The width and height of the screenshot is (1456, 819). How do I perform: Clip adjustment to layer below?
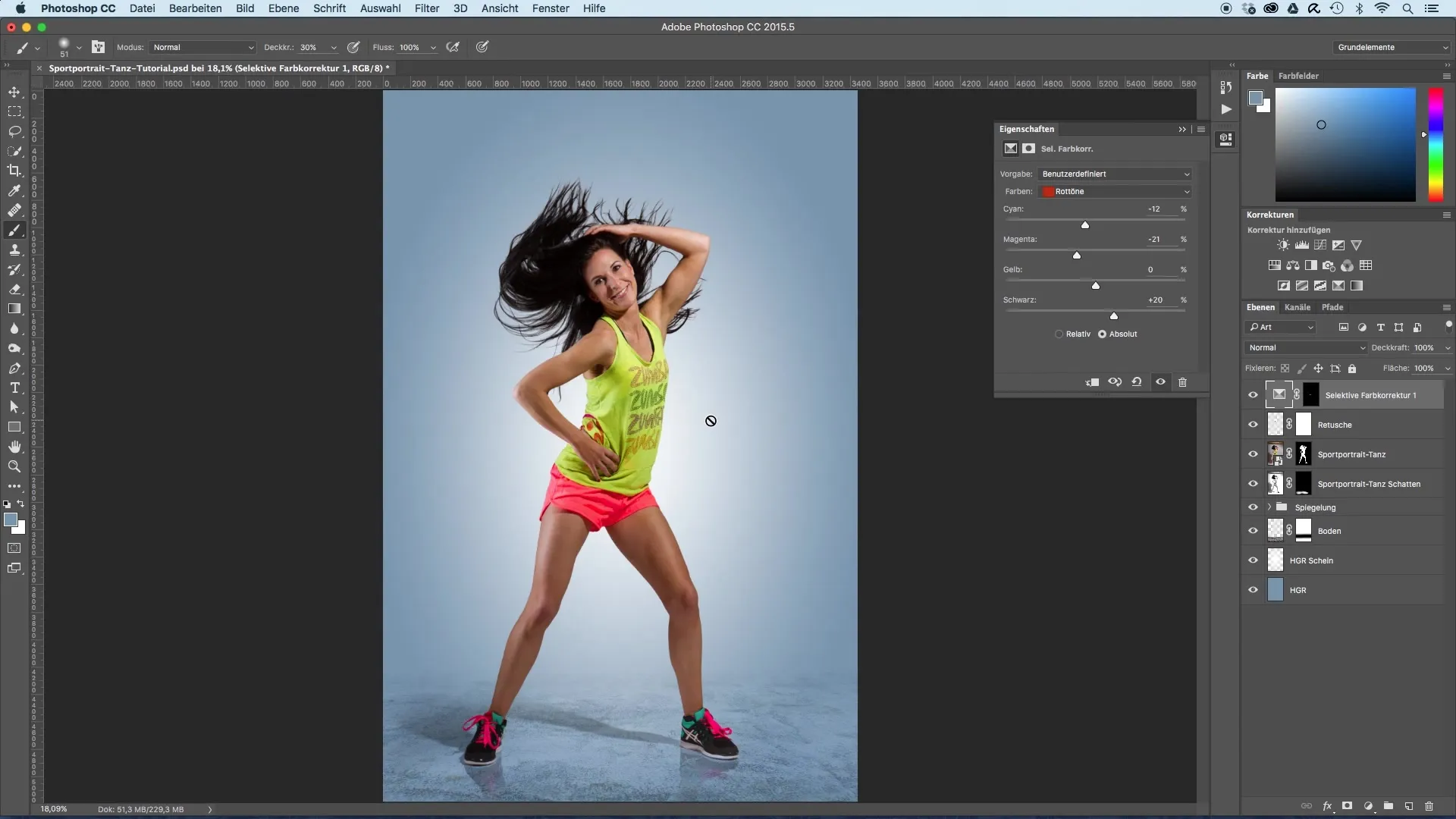[x=1093, y=382]
